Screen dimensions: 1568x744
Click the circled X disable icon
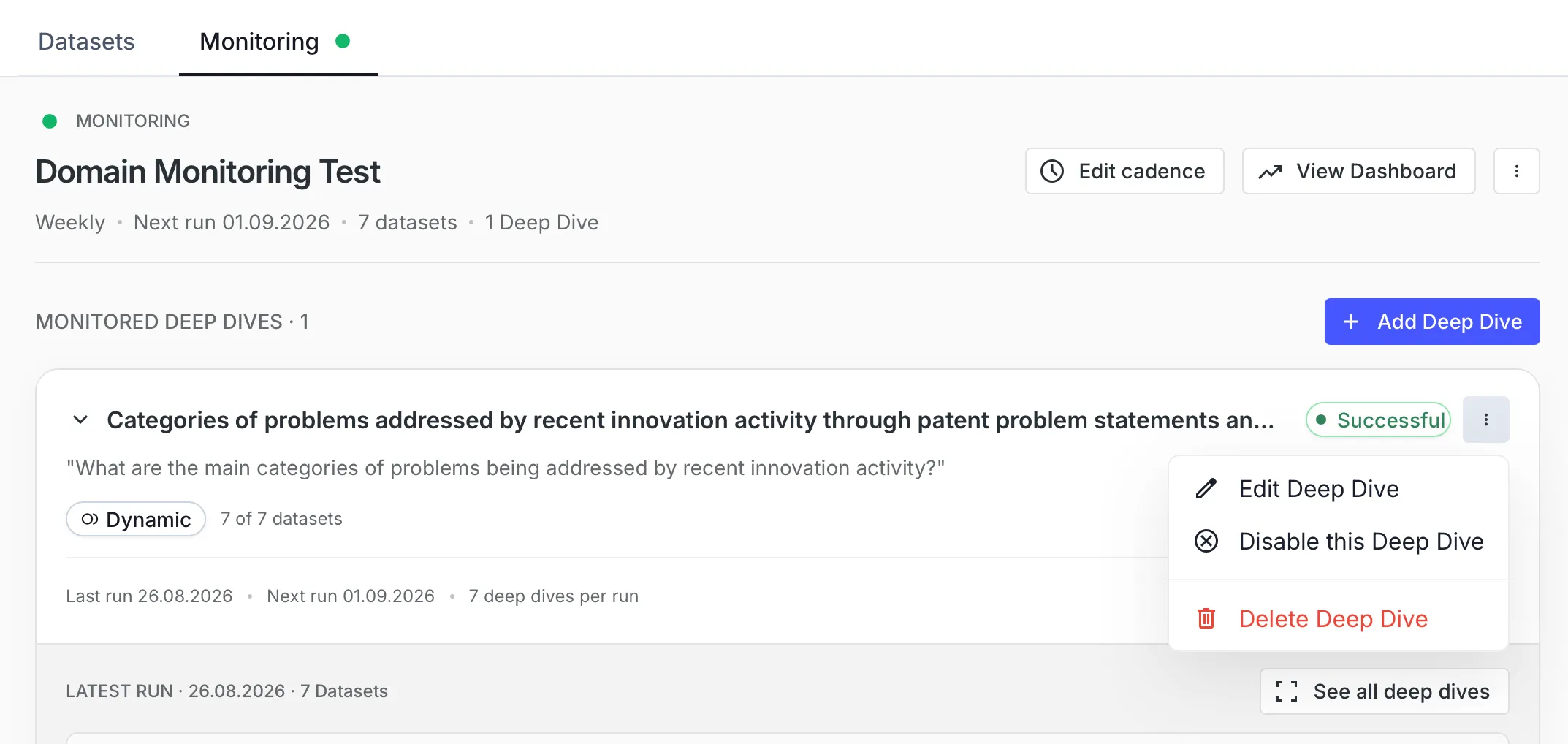(1206, 541)
